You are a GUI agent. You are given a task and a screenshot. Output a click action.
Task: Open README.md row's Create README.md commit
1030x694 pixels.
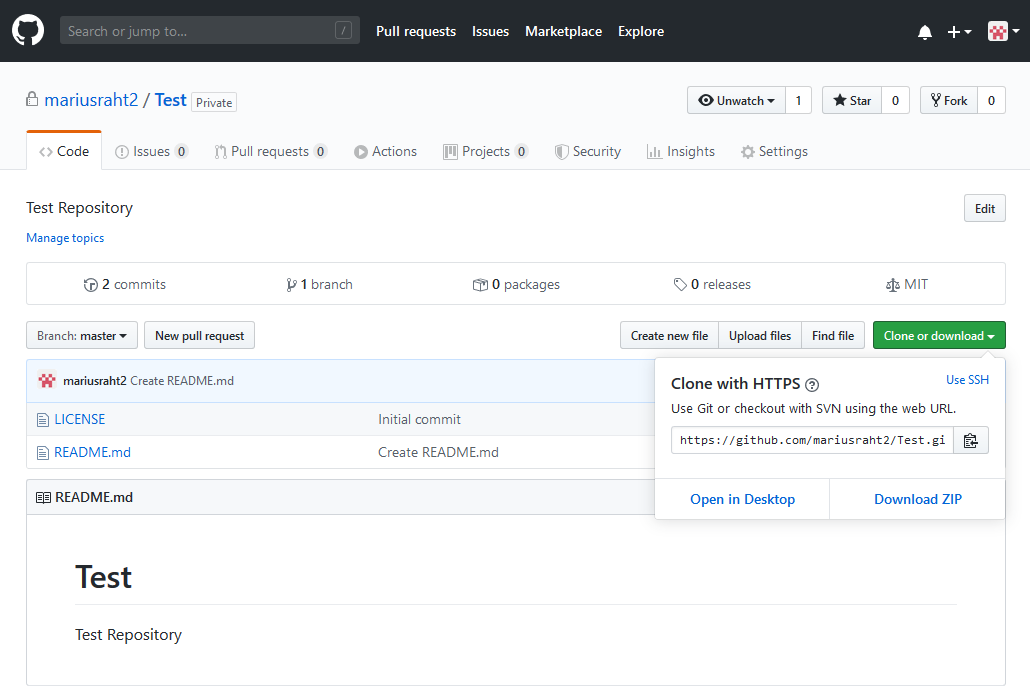(x=438, y=452)
